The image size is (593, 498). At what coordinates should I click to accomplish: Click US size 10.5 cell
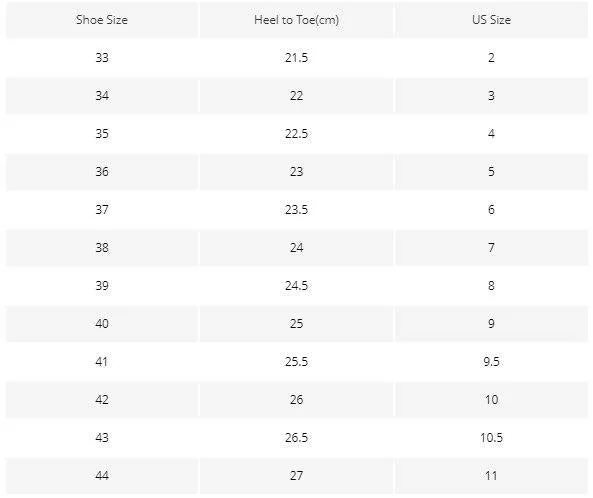[x=491, y=437]
